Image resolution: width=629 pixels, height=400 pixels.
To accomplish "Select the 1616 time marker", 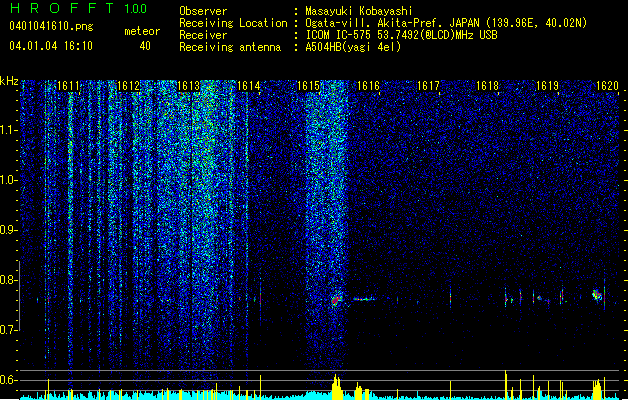I will tap(368, 86).
